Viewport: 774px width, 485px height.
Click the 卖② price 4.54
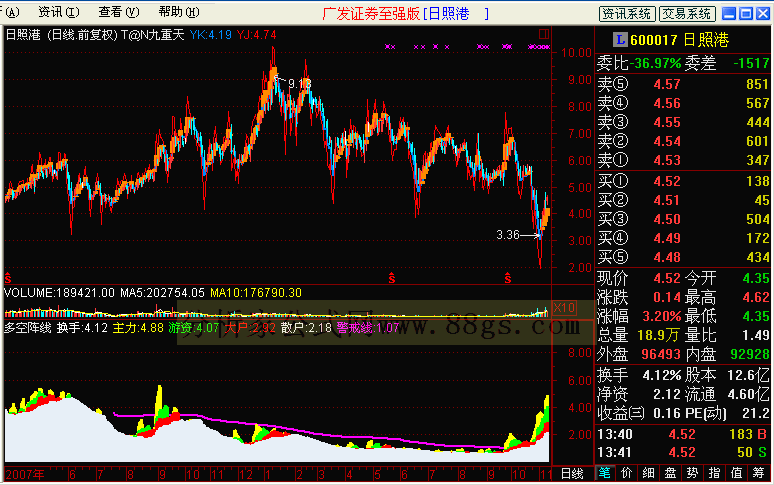[x=667, y=141]
